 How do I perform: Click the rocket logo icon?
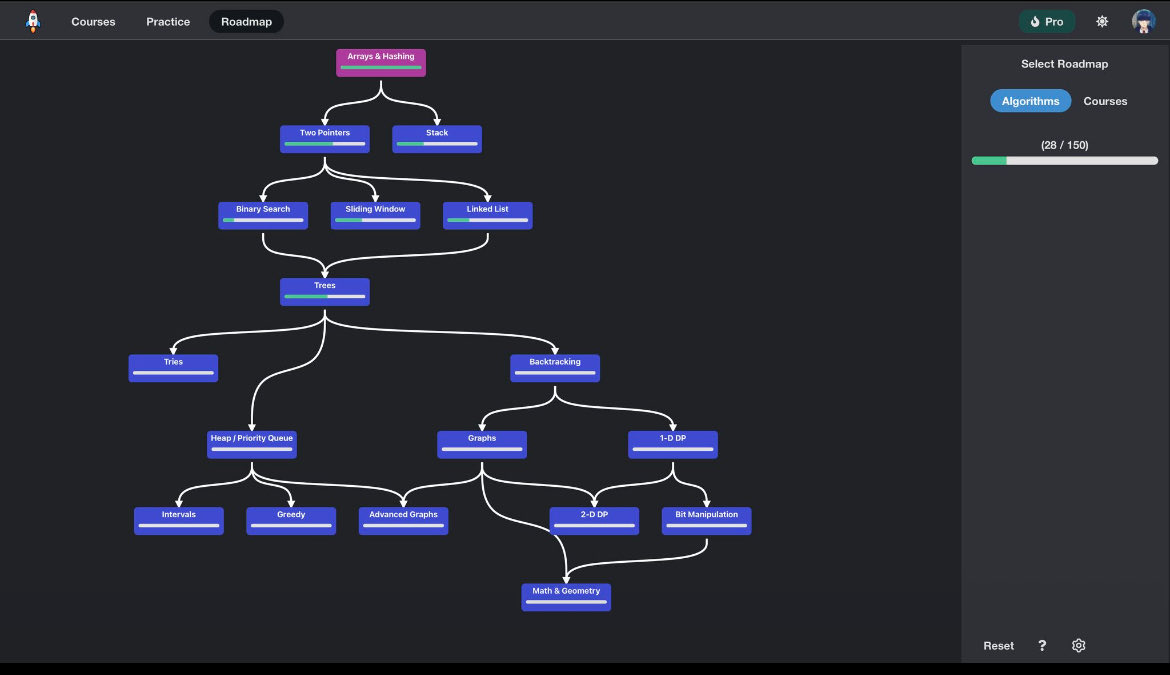(33, 21)
